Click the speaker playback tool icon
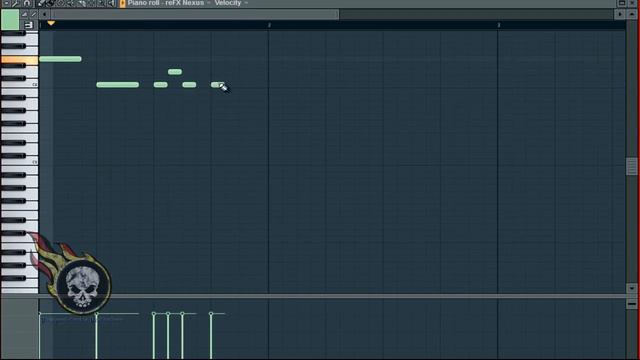The width and height of the screenshot is (640, 360). [x=111, y=3]
